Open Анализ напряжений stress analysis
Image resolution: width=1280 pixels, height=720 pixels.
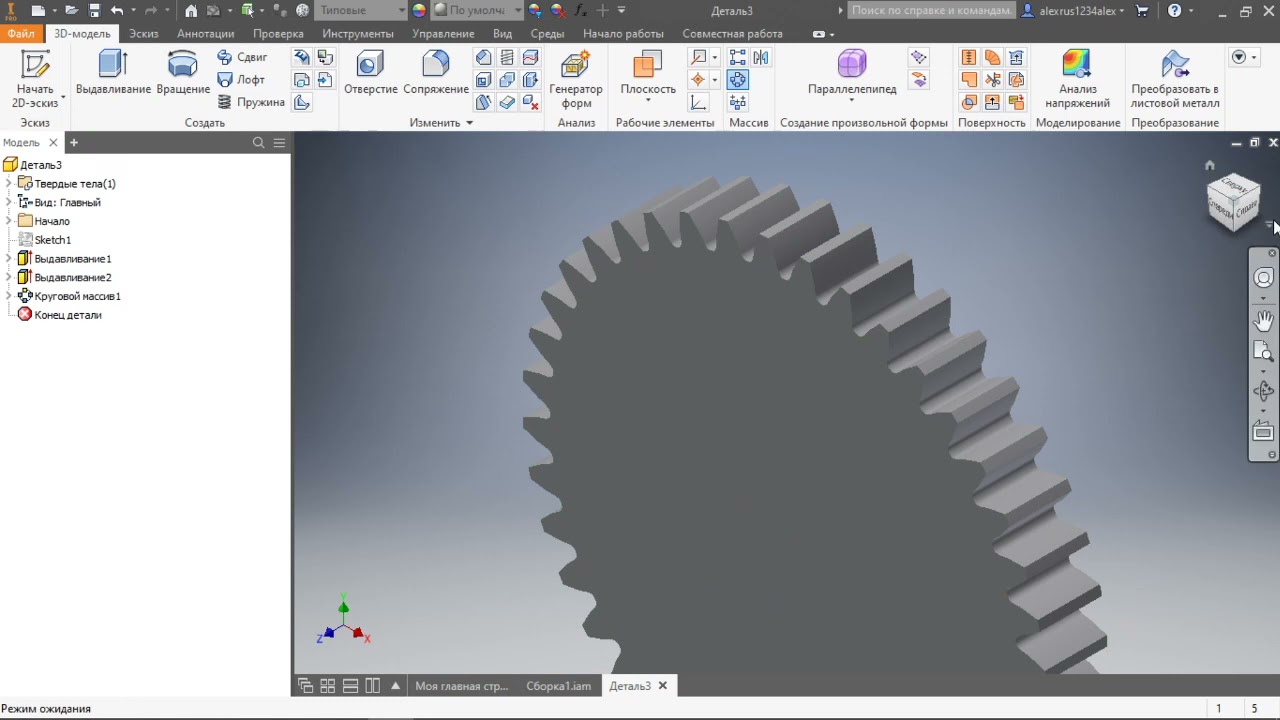coord(1076,79)
